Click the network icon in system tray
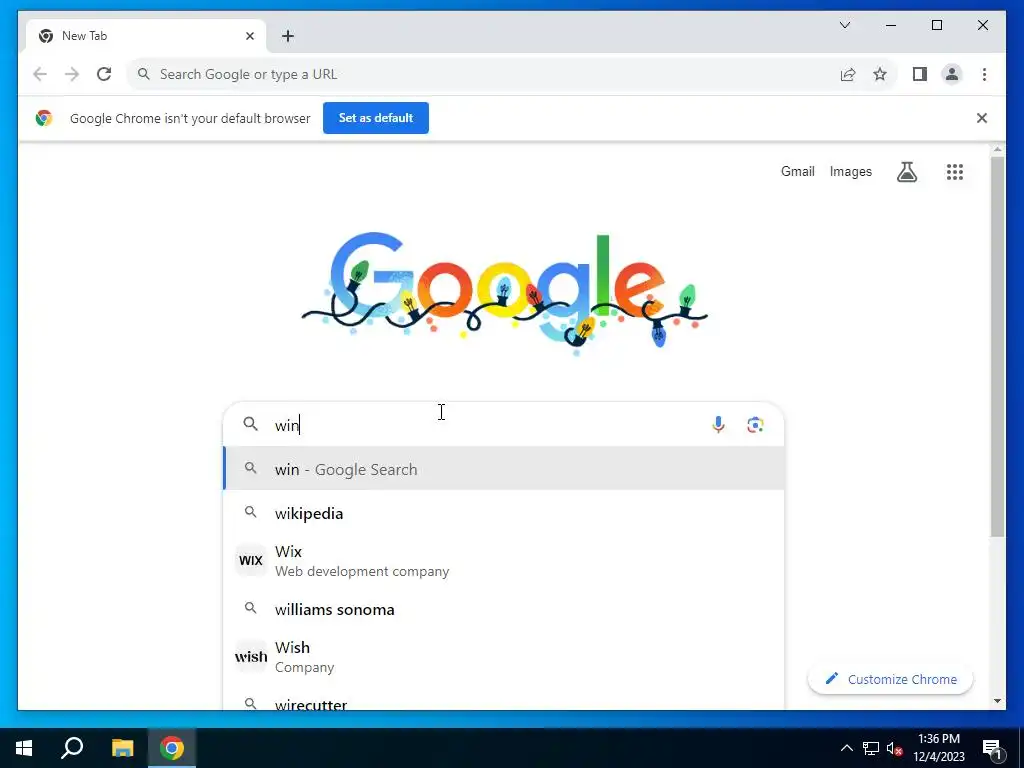 click(871, 748)
